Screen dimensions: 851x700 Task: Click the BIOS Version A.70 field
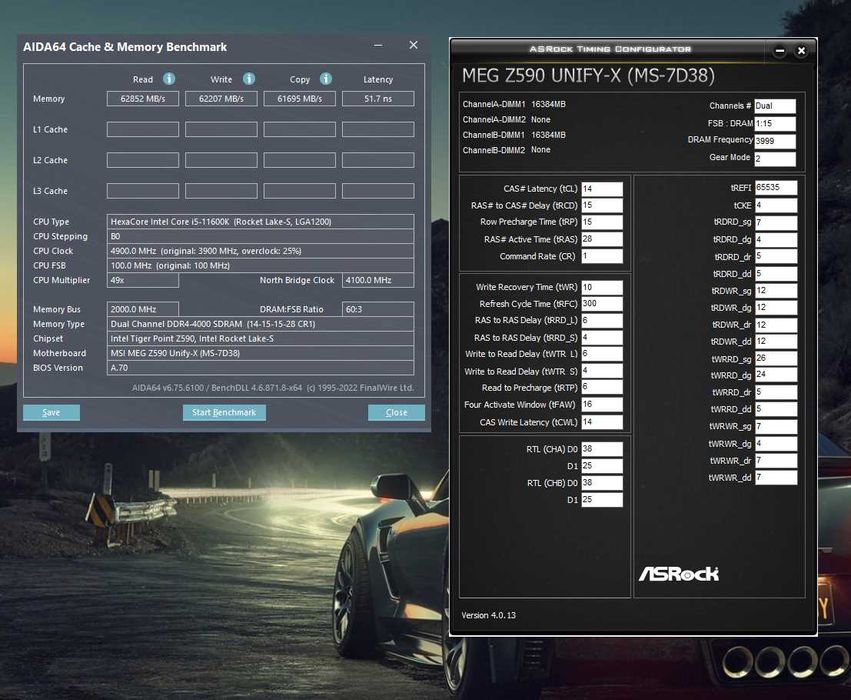(x=261, y=368)
